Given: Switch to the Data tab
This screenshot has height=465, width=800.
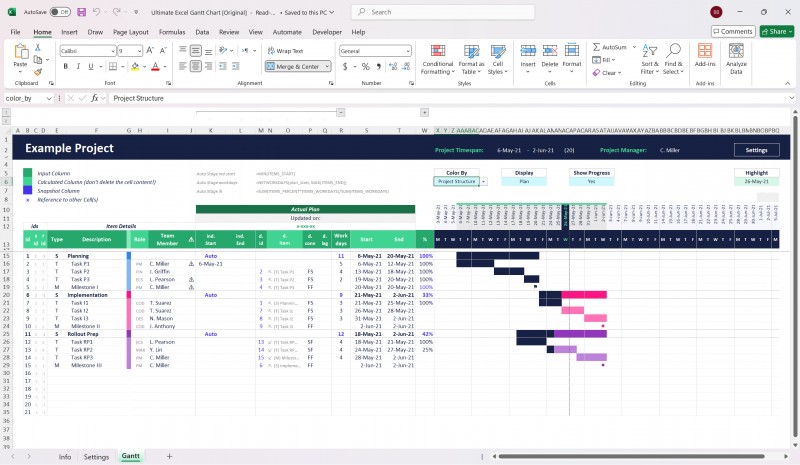Looking at the screenshot, I should (202, 32).
